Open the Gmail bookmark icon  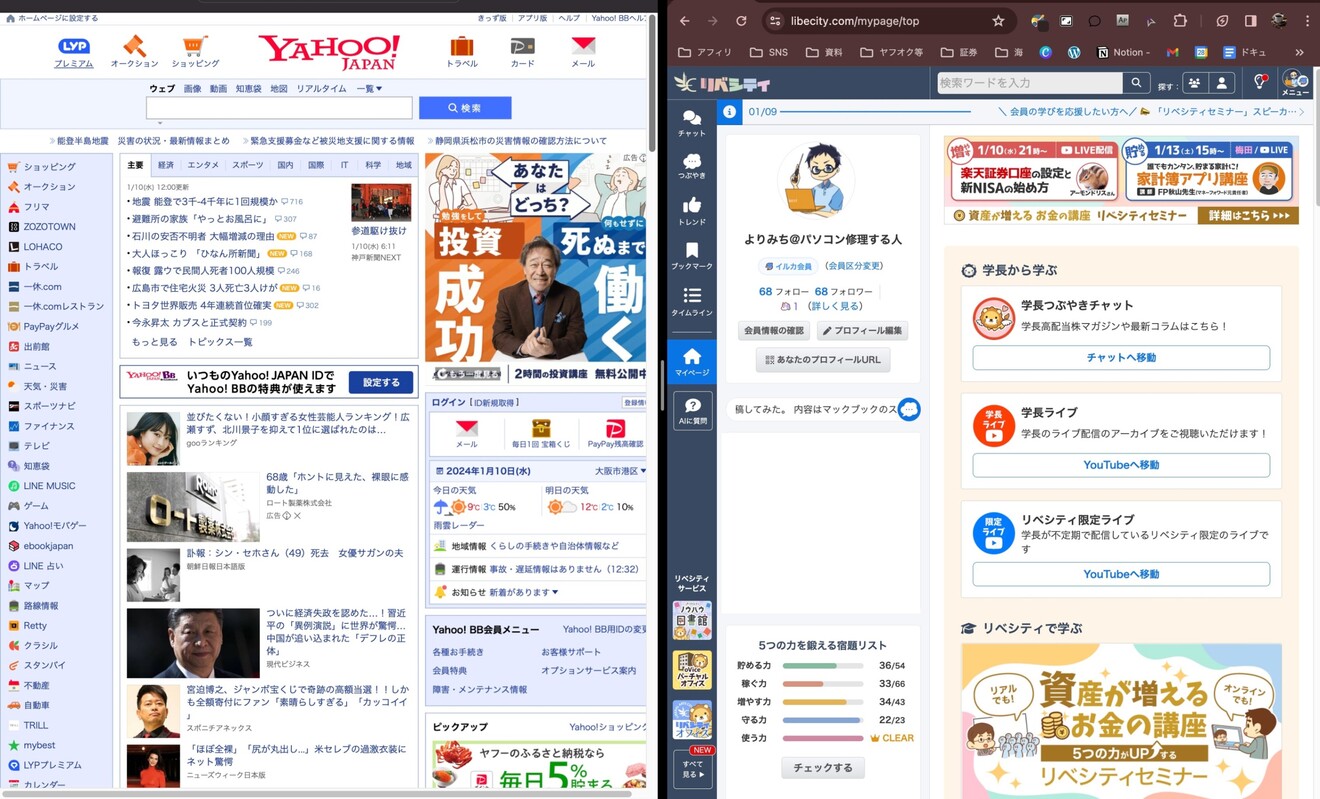pyautogui.click(x=1173, y=52)
